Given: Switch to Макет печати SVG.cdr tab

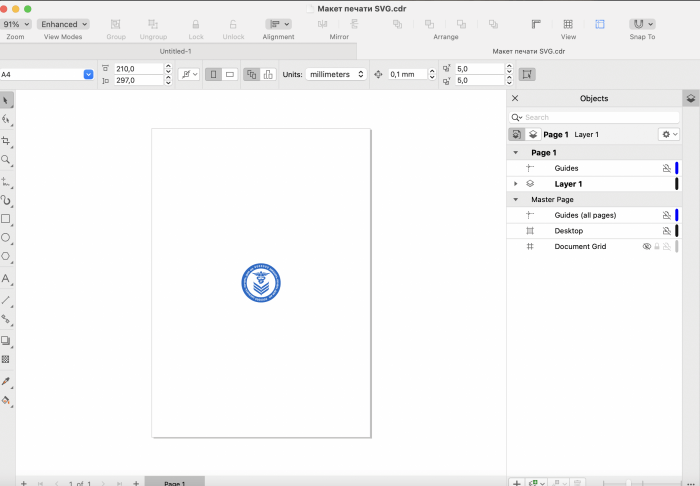Looking at the screenshot, I should pos(529,51).
